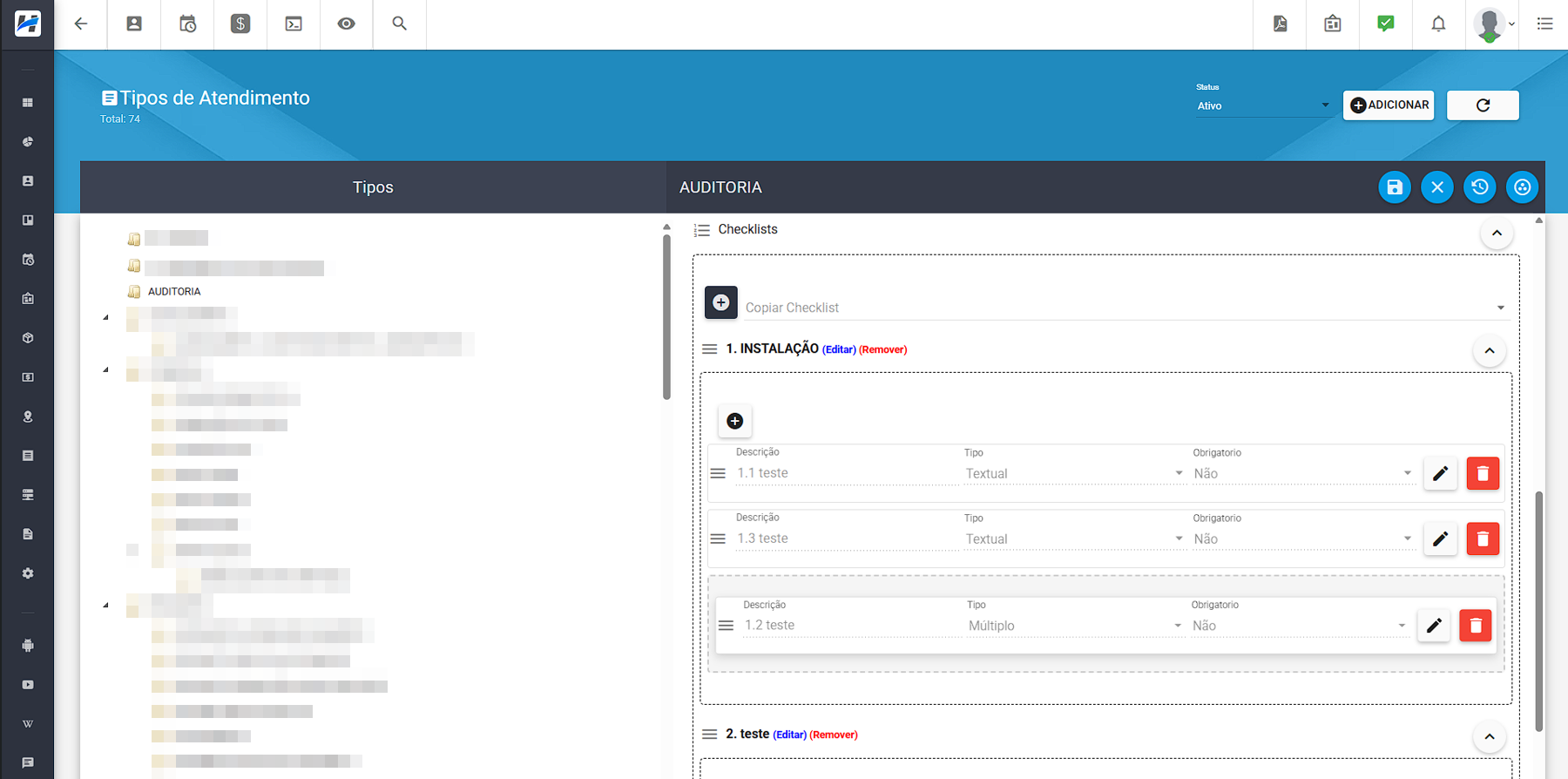Add checklist with the dark plus button
The width and height of the screenshot is (1568, 779).
tap(721, 302)
